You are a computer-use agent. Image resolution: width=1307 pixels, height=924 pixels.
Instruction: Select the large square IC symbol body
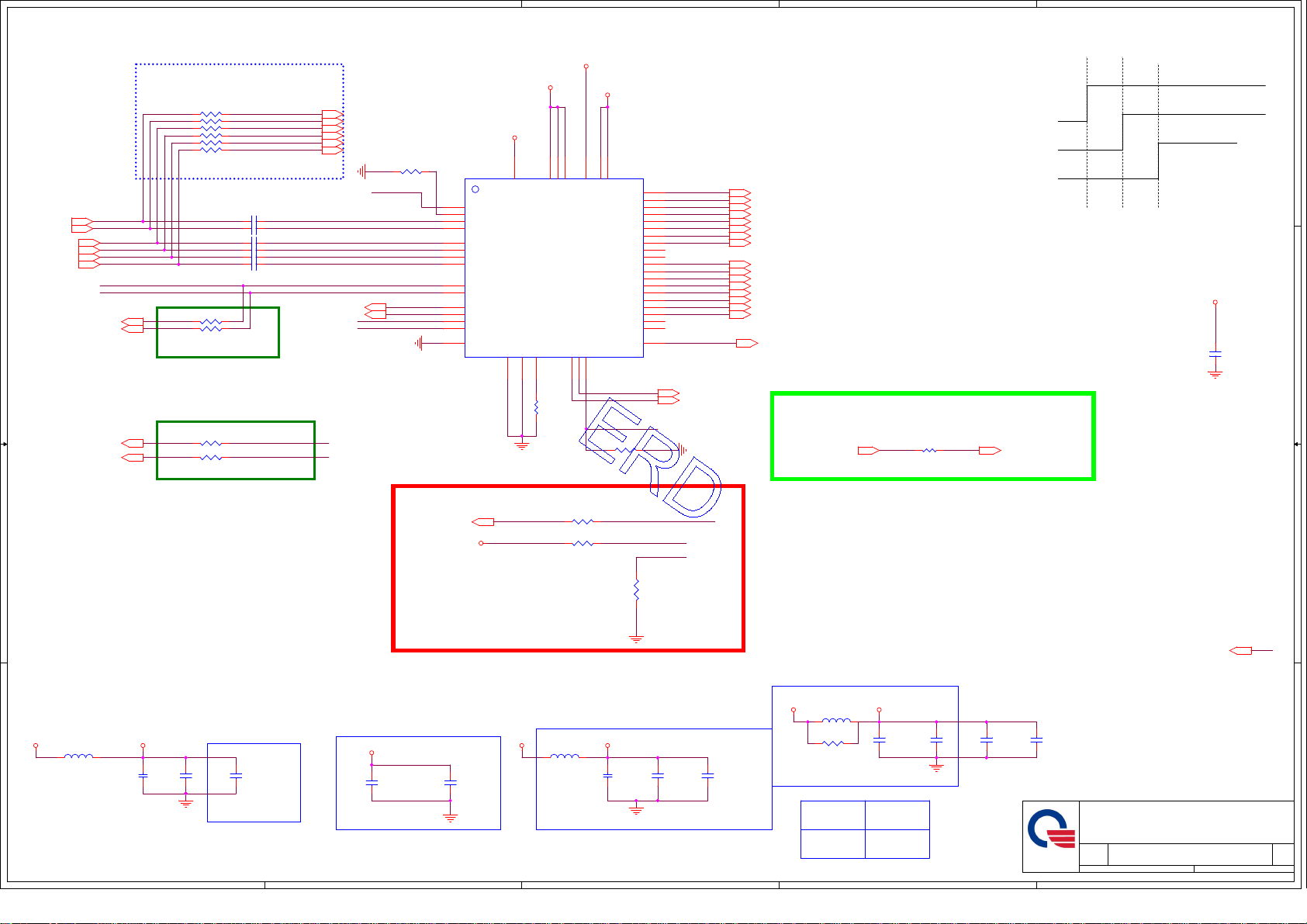coord(554,268)
